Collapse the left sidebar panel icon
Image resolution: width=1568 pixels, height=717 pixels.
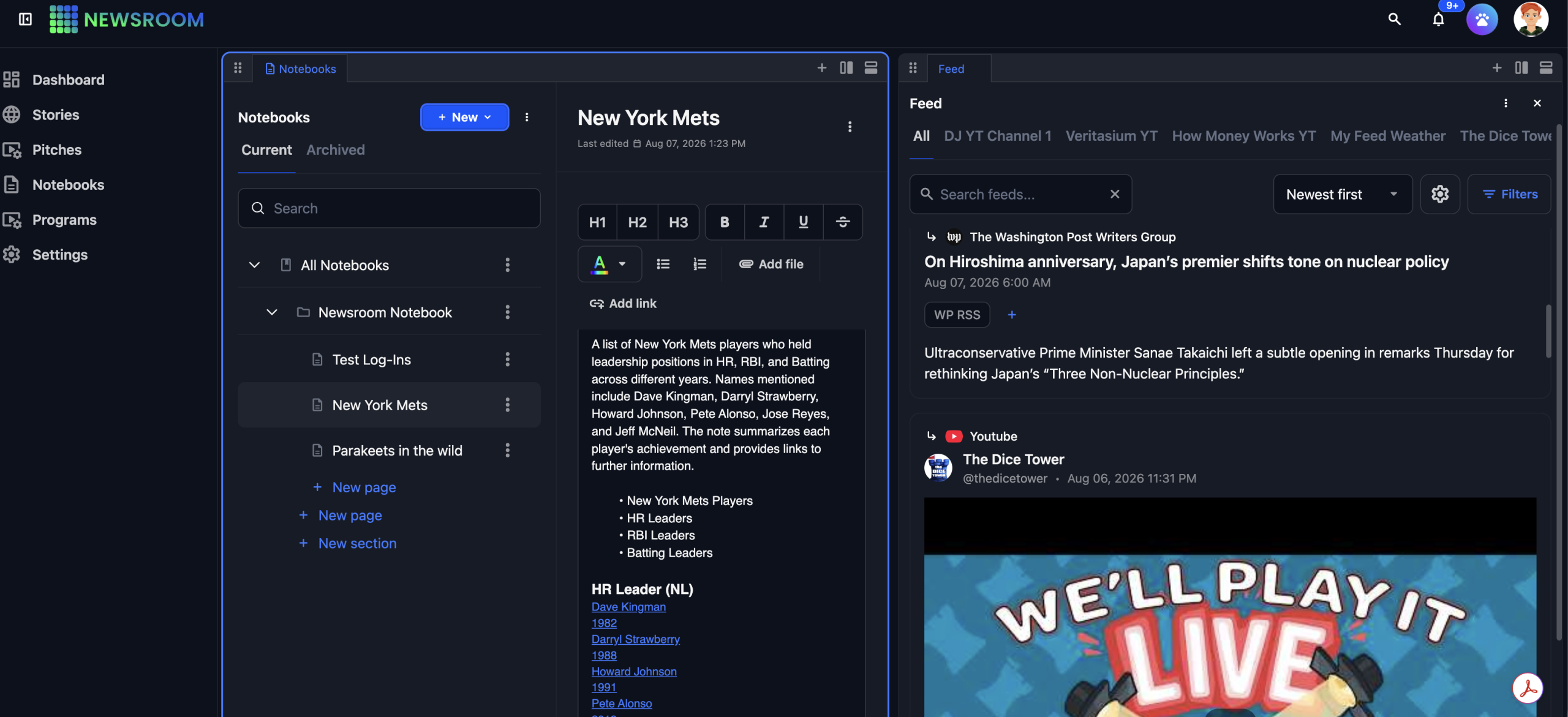click(25, 20)
